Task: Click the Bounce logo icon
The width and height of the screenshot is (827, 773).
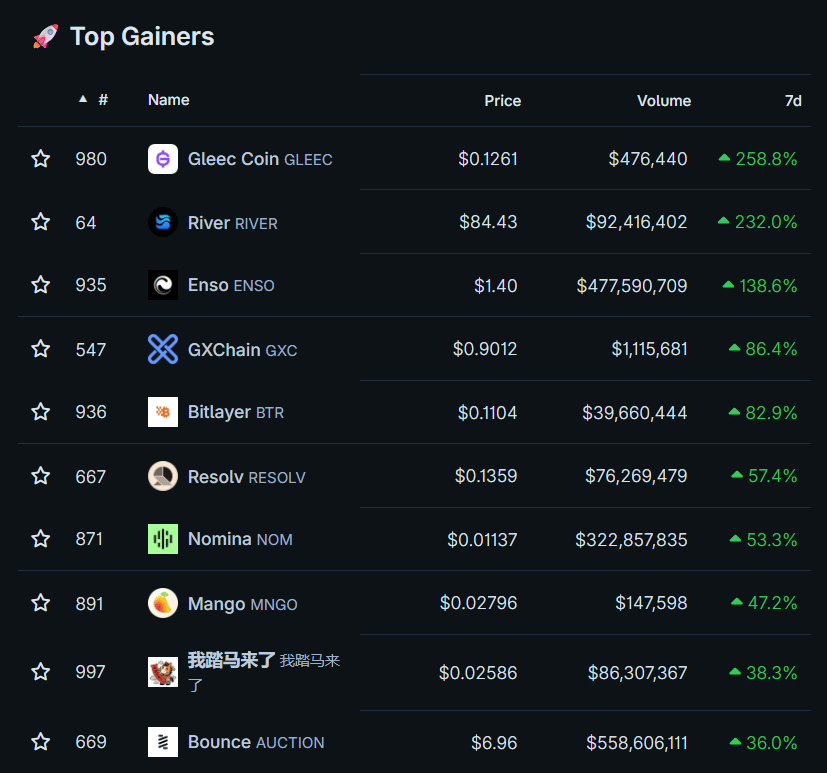Action: [163, 742]
